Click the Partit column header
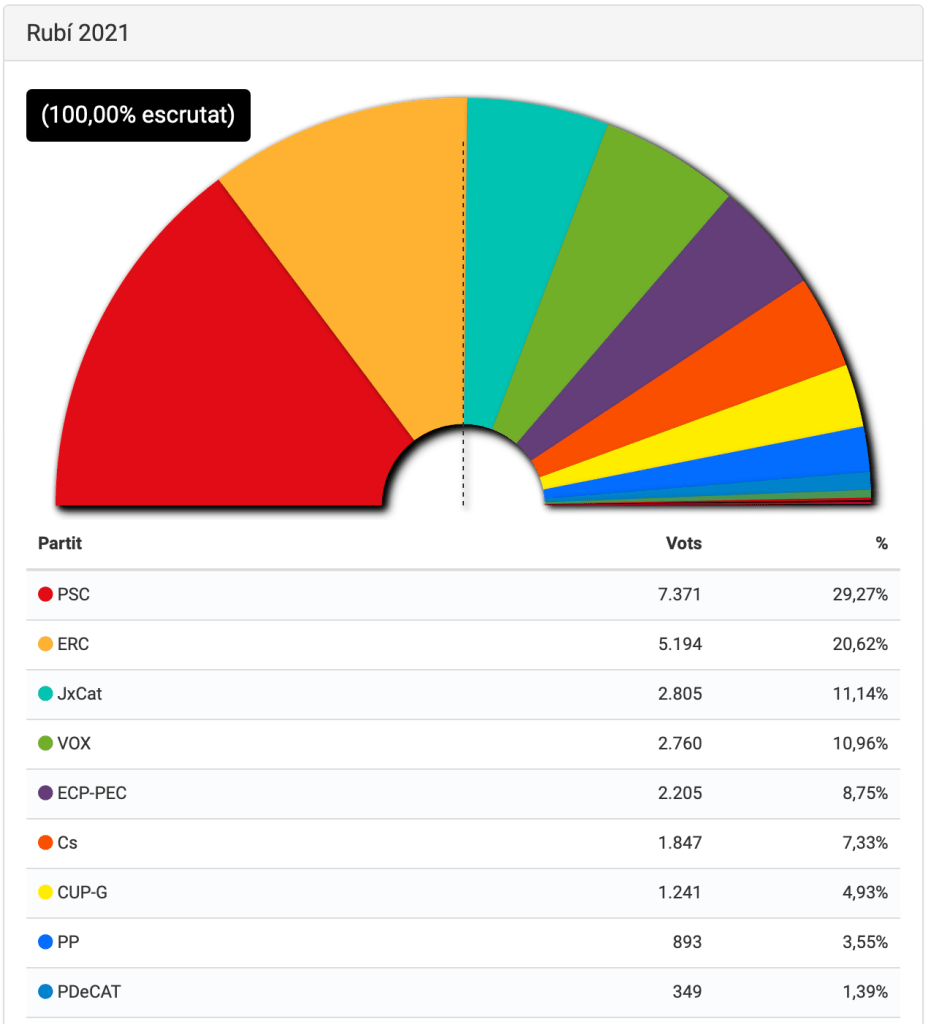Viewport: 931px width, 1024px height. tap(60, 544)
